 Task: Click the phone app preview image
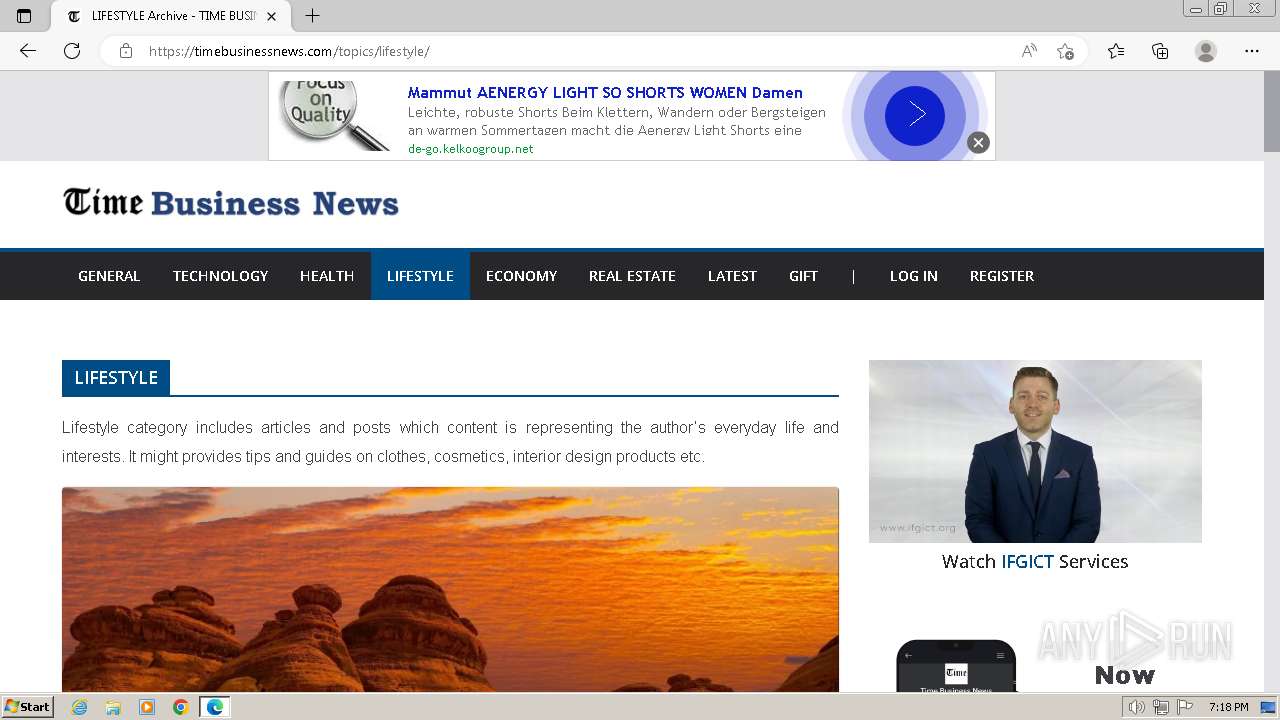956,666
